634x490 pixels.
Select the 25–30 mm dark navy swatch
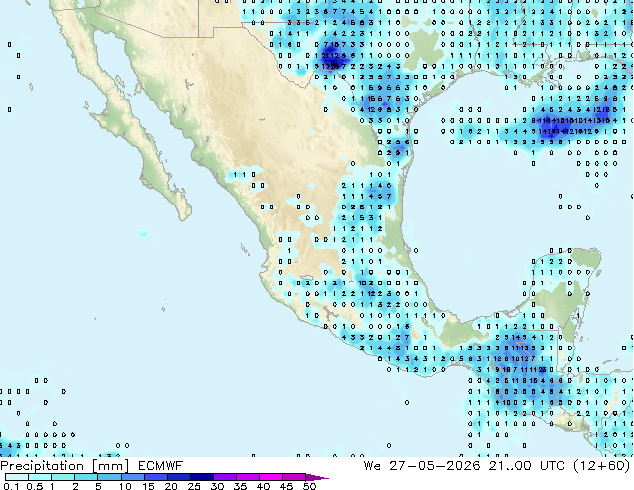tap(202, 477)
